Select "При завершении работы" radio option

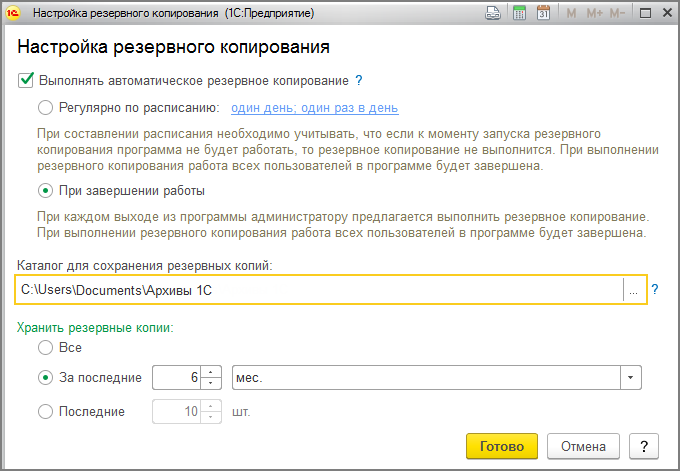coord(45,190)
